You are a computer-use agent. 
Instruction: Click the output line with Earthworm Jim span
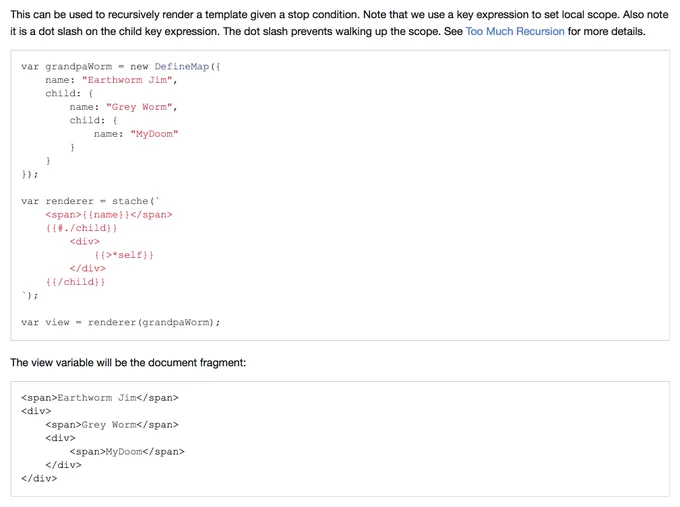pyautogui.click(x=100, y=398)
